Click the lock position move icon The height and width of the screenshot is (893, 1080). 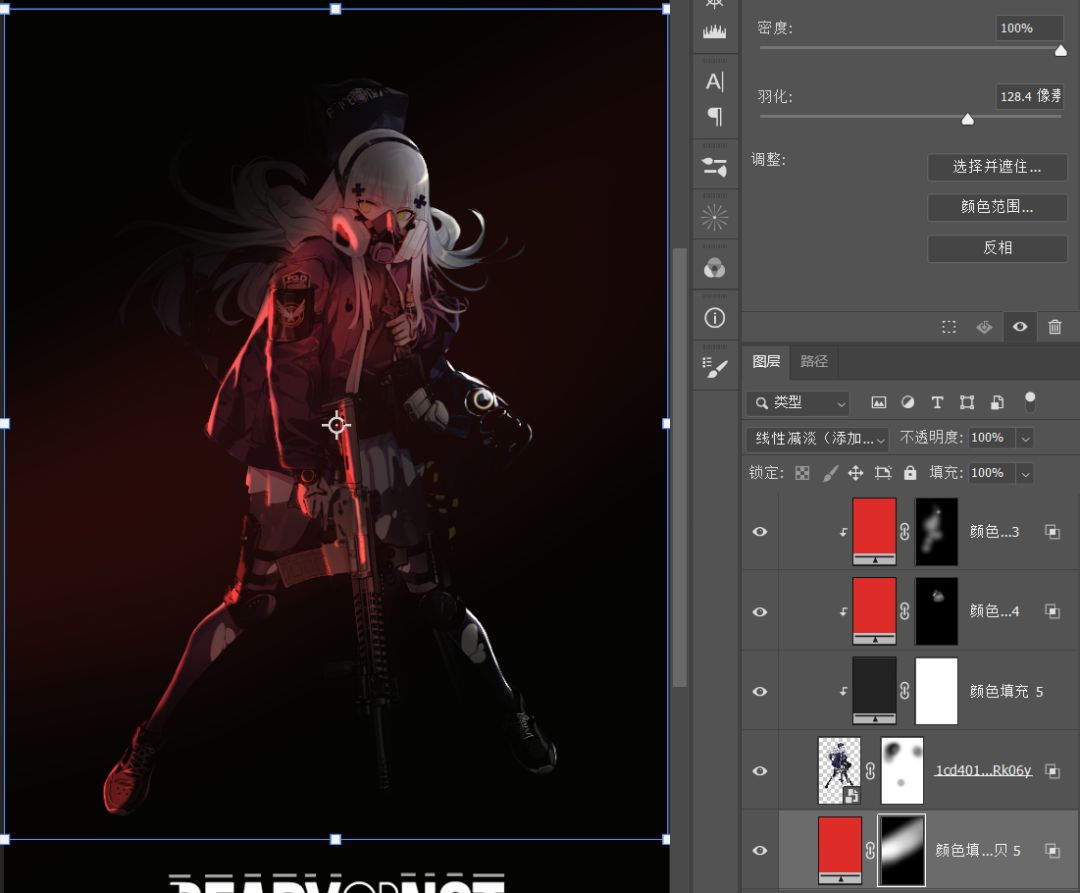pyautogui.click(x=855, y=473)
